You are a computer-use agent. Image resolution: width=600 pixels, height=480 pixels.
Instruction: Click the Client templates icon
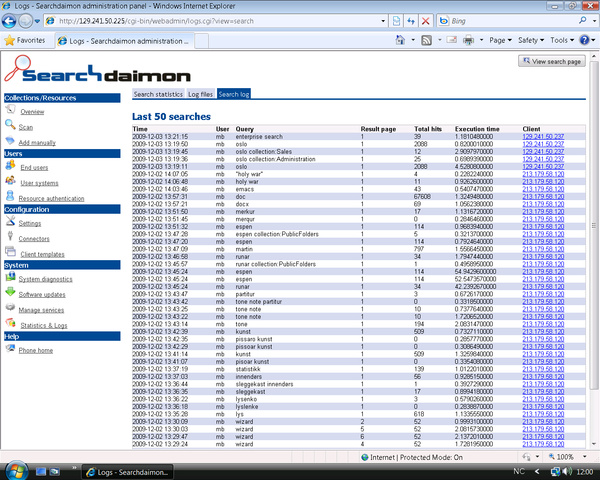pos(10,251)
